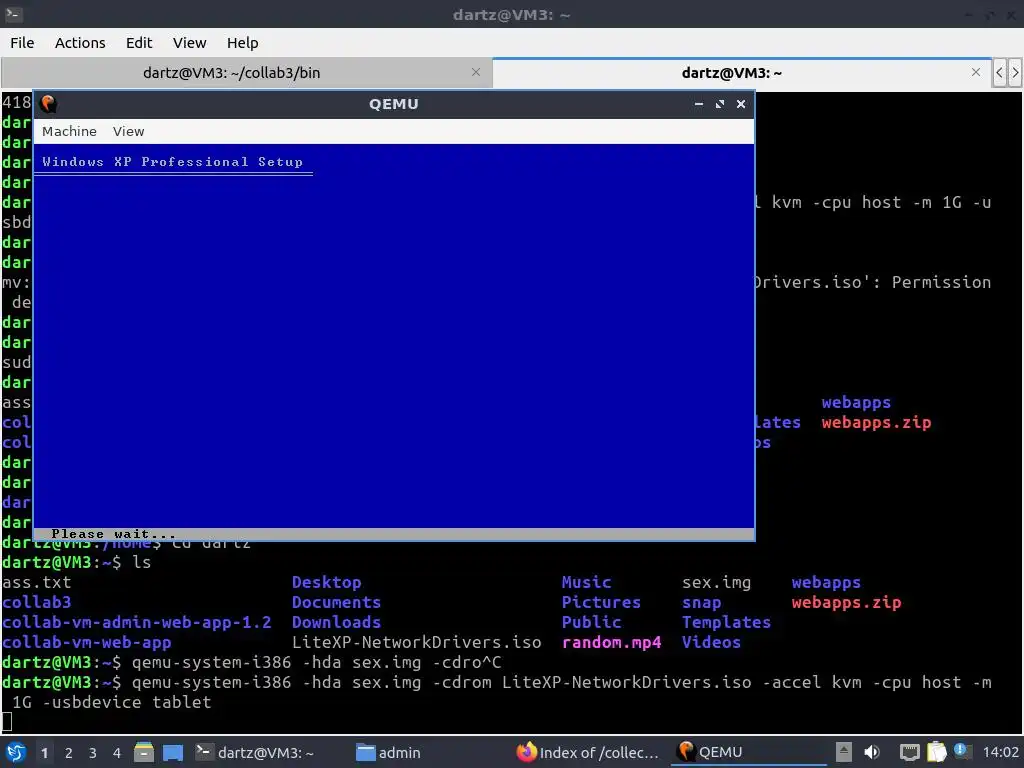Open the QEMU Machine menu
This screenshot has width=1024, height=768.
click(69, 131)
